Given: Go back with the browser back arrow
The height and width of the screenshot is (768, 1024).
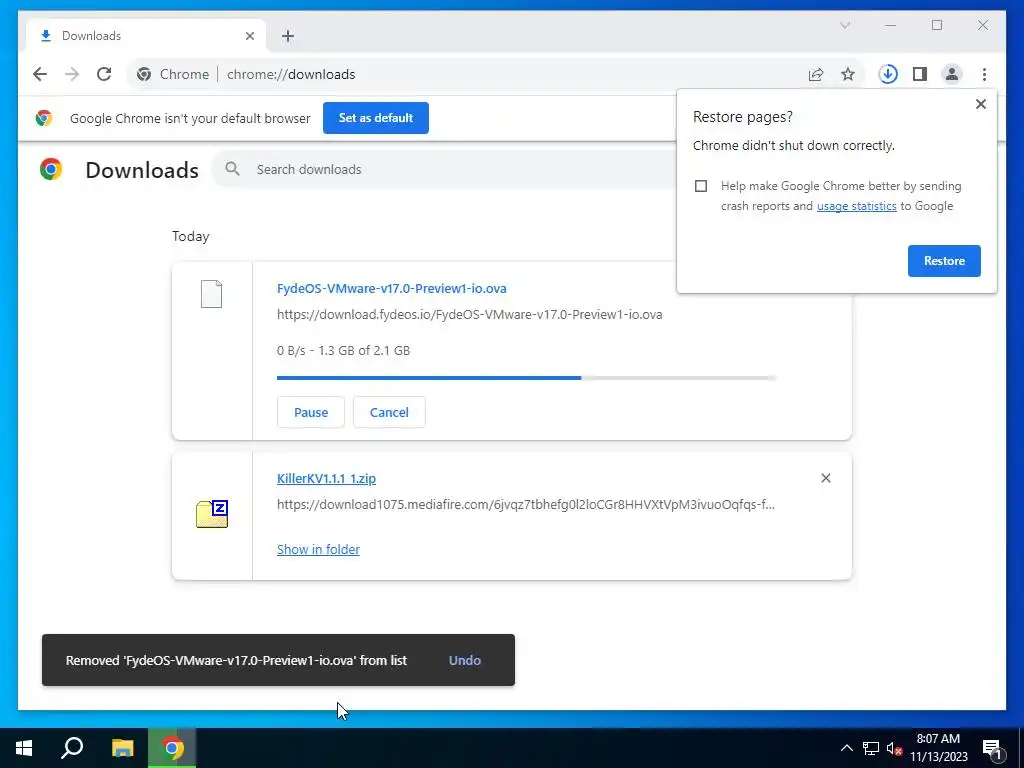Looking at the screenshot, I should tap(40, 74).
